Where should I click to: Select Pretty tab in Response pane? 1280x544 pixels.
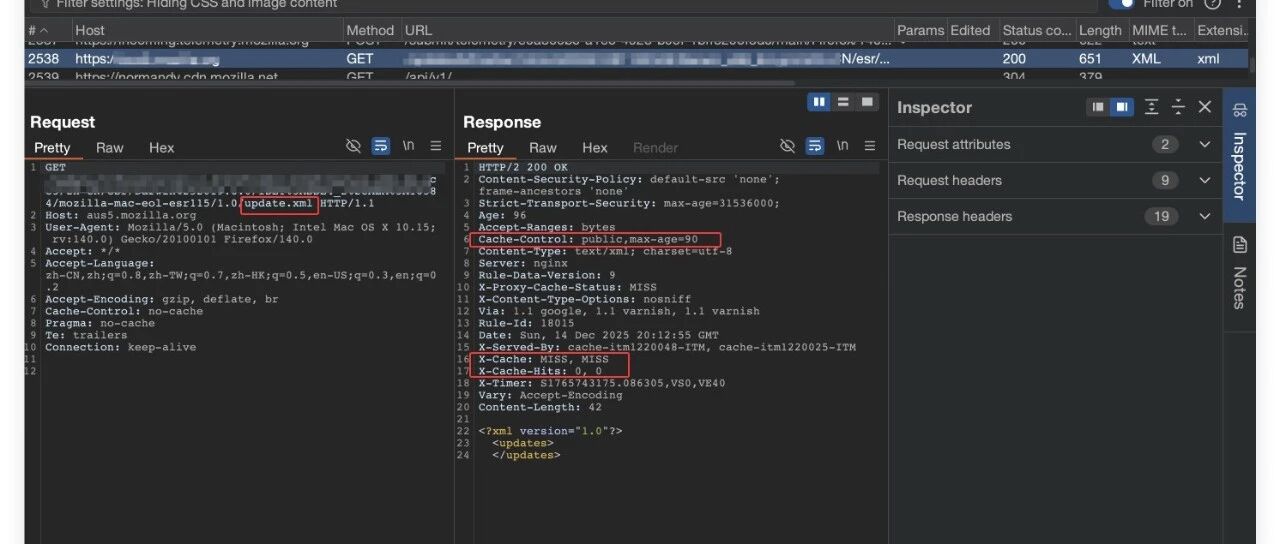coord(486,147)
